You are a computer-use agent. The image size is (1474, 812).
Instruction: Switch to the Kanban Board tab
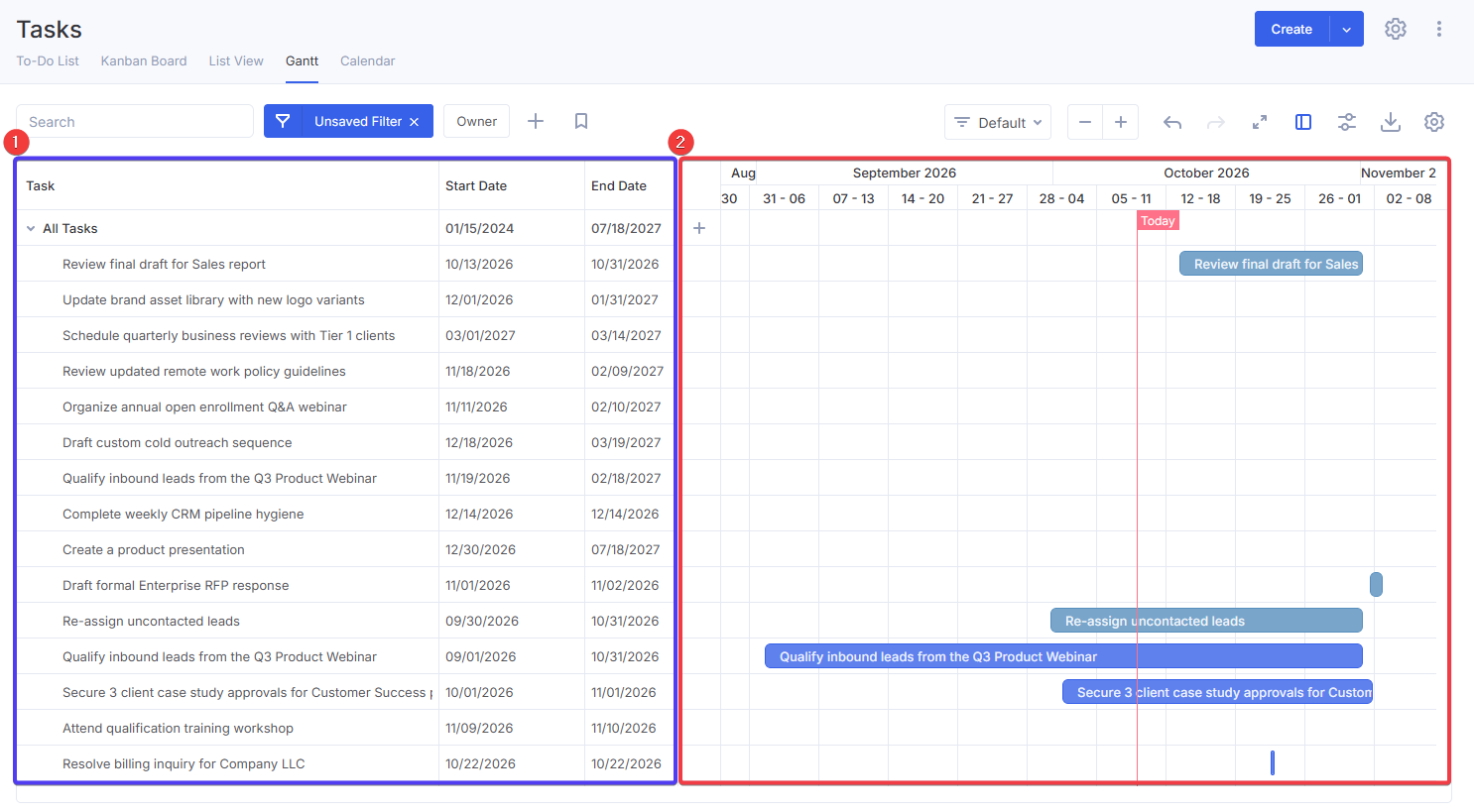(x=144, y=60)
